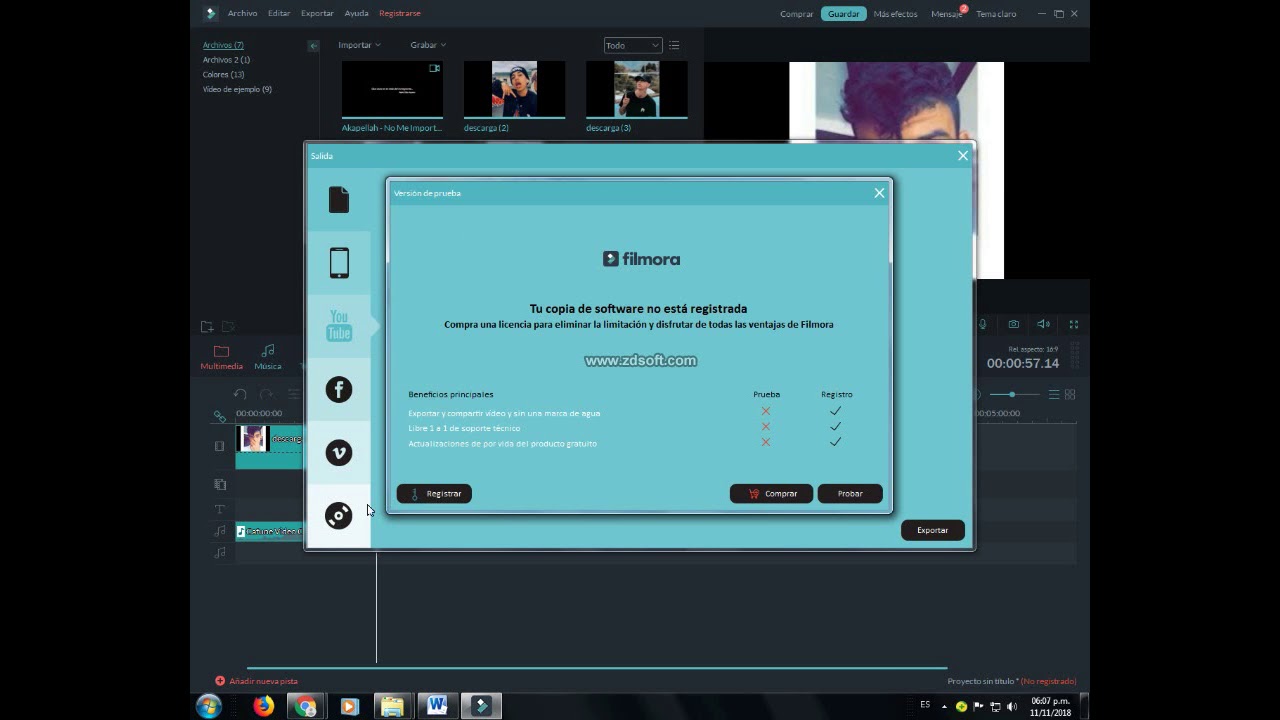Image resolution: width=1280 pixels, height=720 pixels.
Task: Click the add new folder icon
Action: [207, 327]
